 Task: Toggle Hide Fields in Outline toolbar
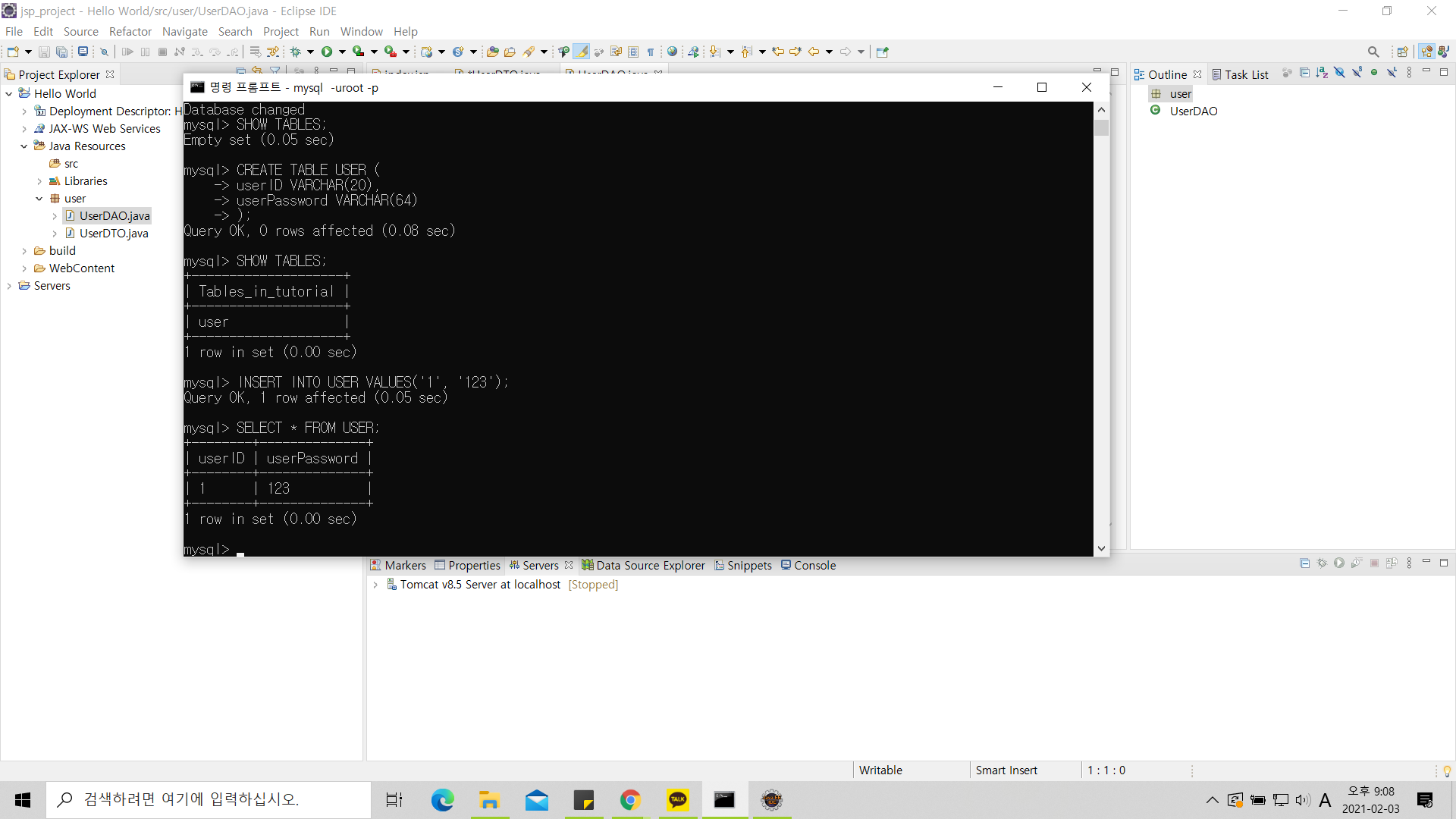1339,73
